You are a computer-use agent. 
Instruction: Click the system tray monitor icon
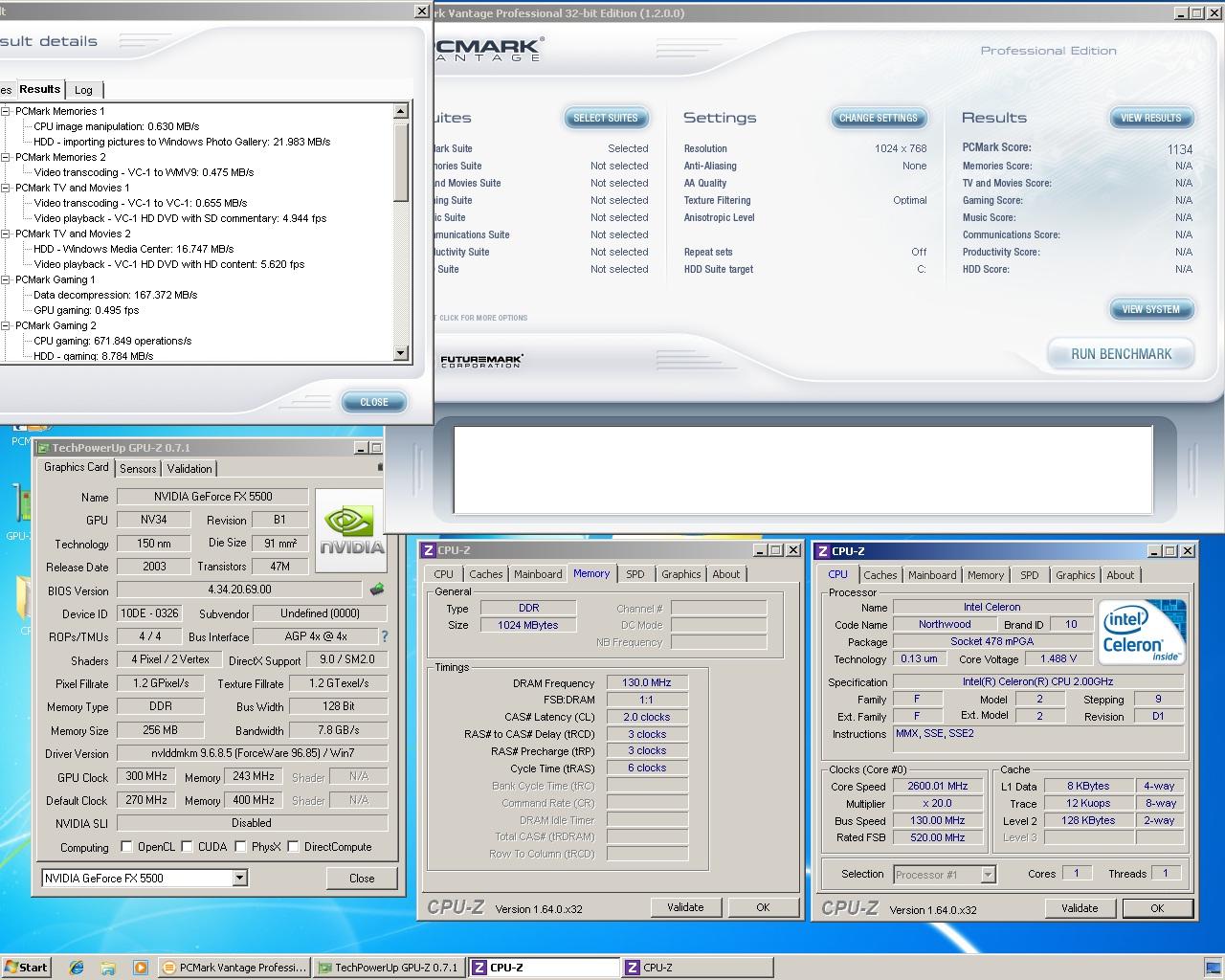(1213, 968)
